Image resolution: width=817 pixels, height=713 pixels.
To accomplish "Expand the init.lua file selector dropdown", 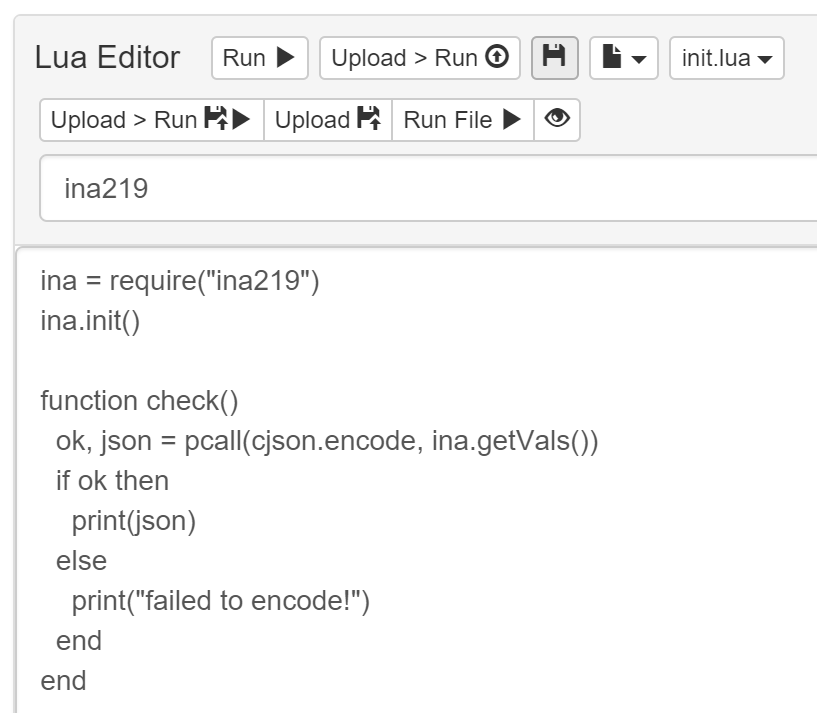I will 726,58.
